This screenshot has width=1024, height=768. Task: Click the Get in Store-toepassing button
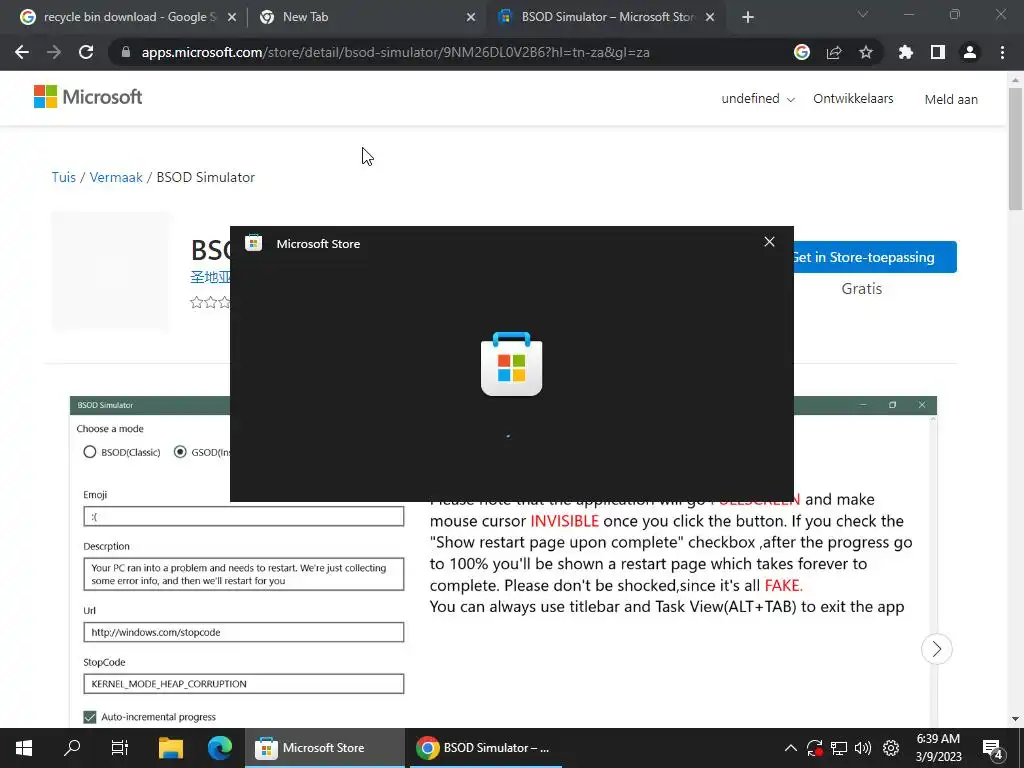875,257
